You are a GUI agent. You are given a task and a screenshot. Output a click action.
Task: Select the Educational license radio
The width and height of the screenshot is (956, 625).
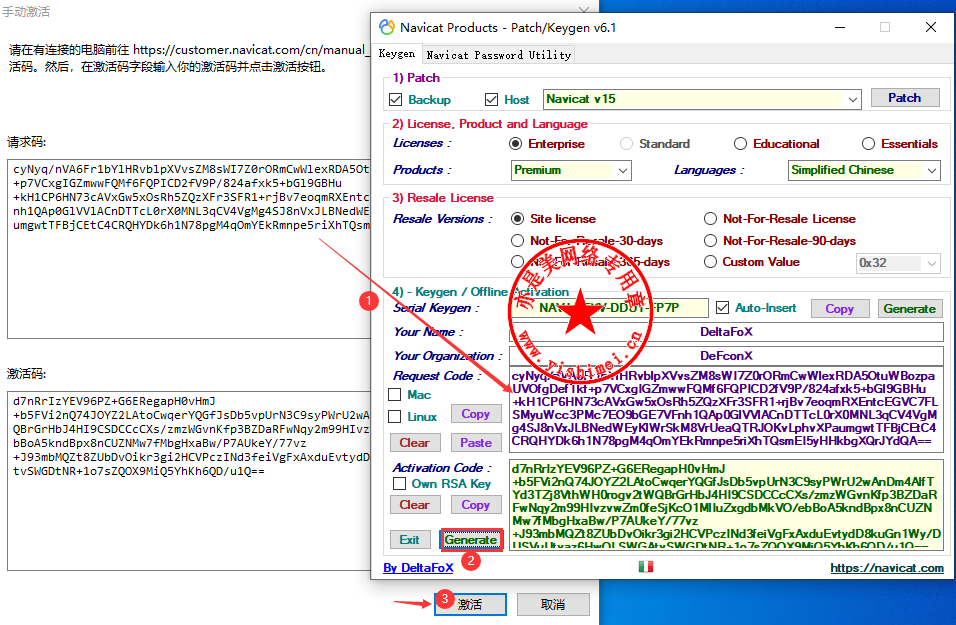click(740, 144)
